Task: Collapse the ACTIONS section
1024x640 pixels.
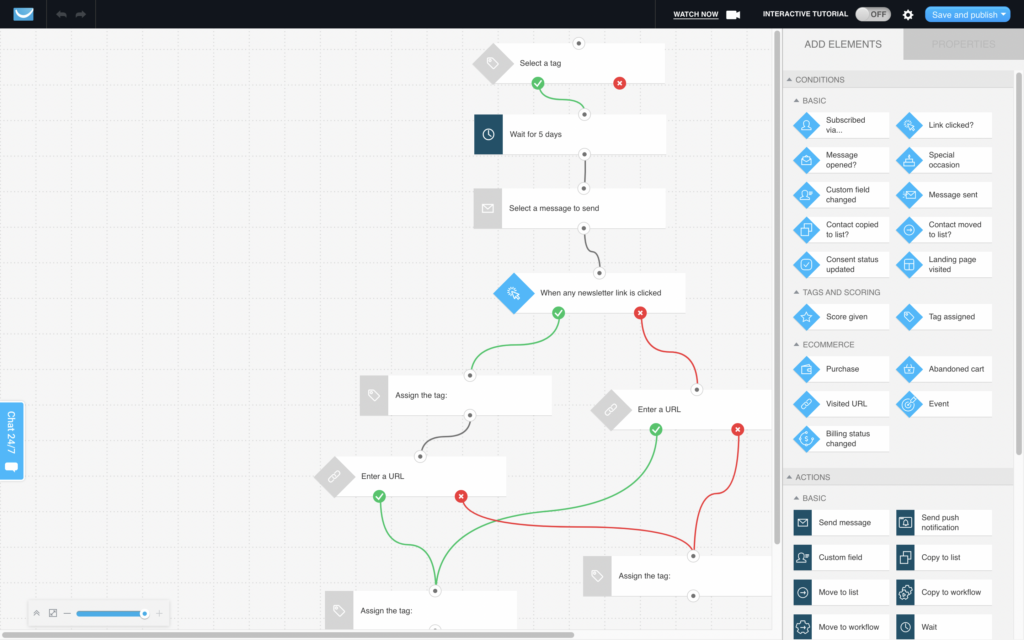Action: click(790, 477)
